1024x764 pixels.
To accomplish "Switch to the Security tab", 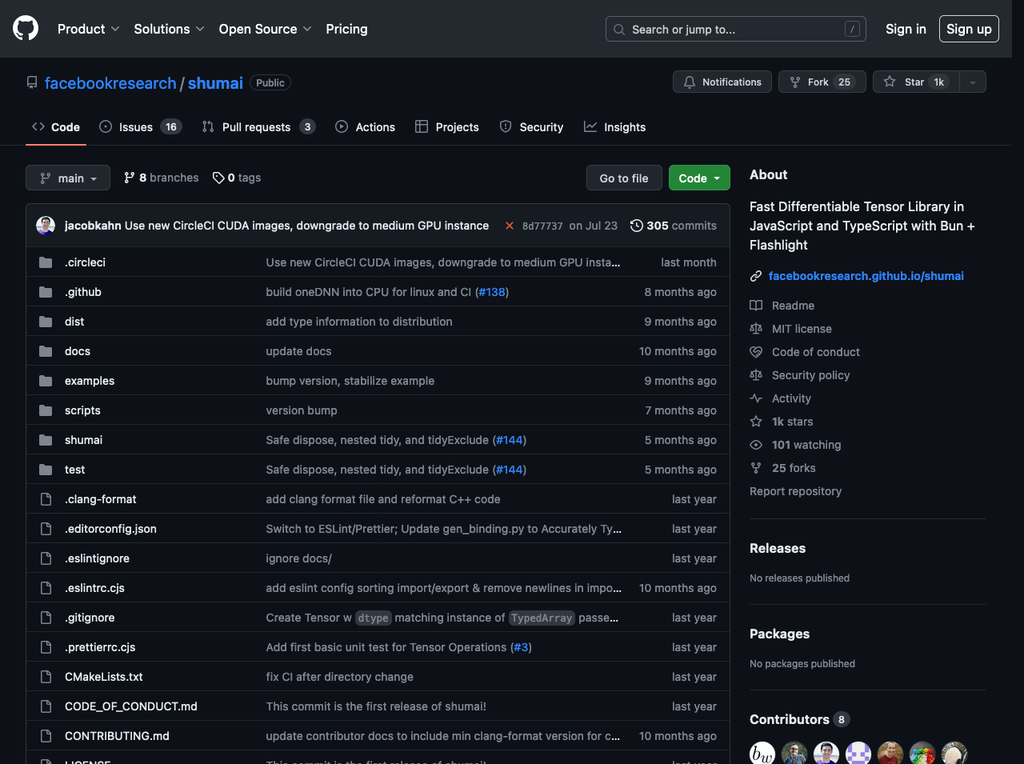I will 532,127.
